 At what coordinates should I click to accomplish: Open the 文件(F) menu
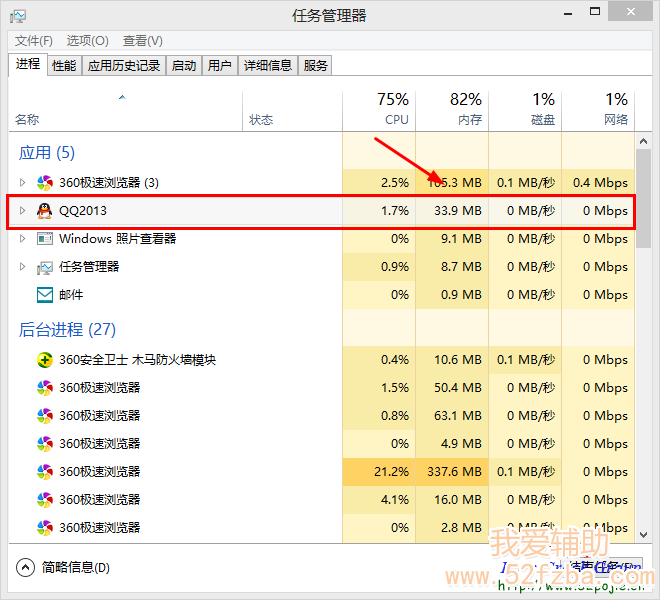tap(34, 41)
